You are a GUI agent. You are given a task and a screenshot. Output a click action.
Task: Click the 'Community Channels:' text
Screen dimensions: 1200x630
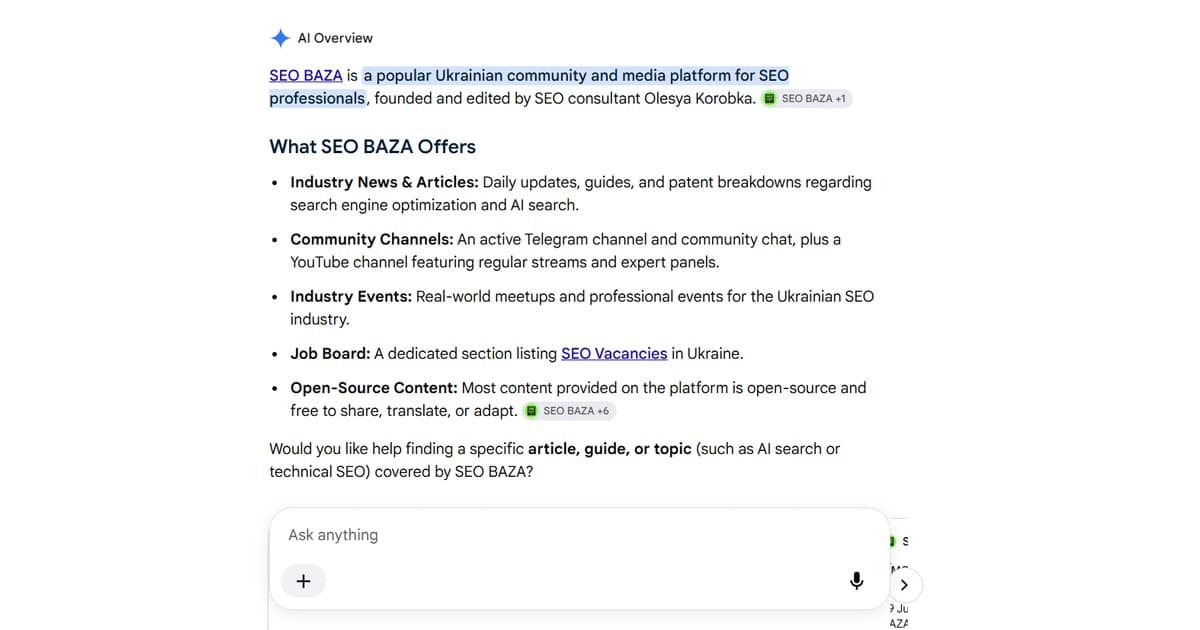coord(373,239)
